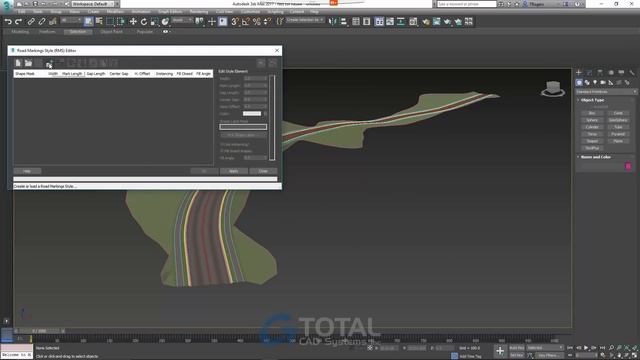640x360 pixels.
Task: Toggle Percent Snap
Action: tap(256, 22)
